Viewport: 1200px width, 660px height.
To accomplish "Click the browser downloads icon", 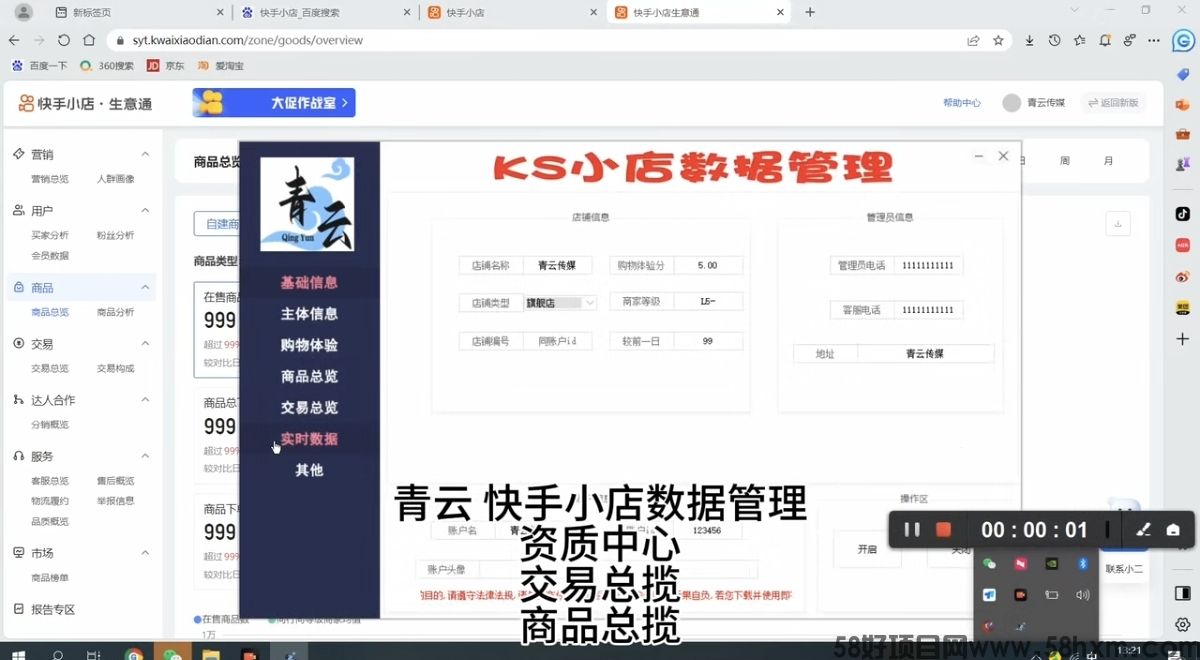I will (x=1029, y=41).
